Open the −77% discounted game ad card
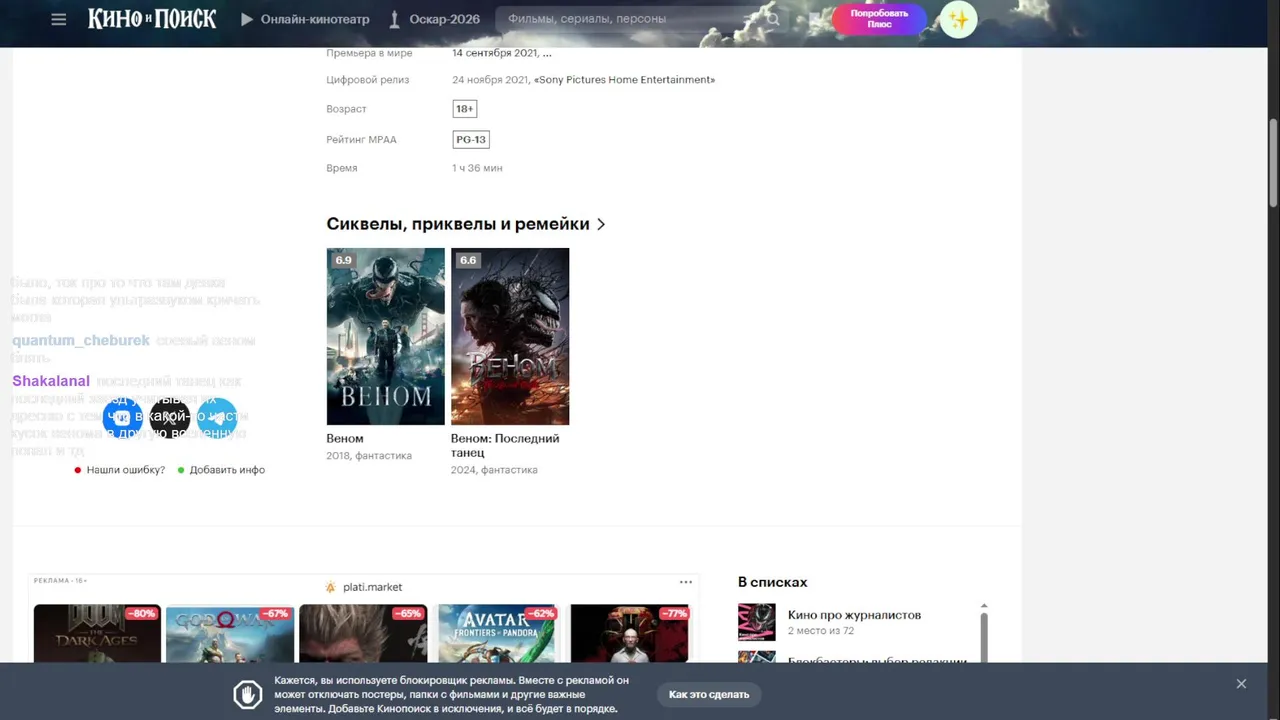Viewport: 1280px width, 720px height. click(x=629, y=633)
